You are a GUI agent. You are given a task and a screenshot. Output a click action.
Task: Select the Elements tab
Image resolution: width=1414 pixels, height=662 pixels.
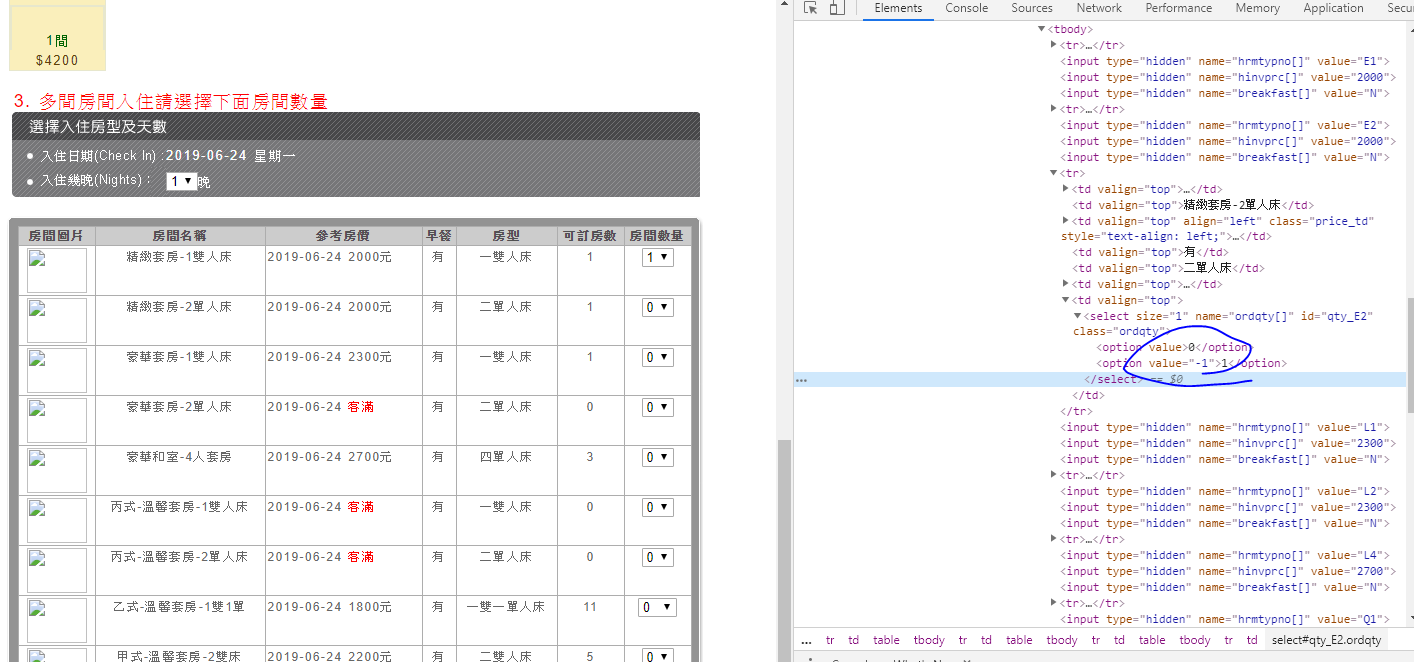[898, 8]
